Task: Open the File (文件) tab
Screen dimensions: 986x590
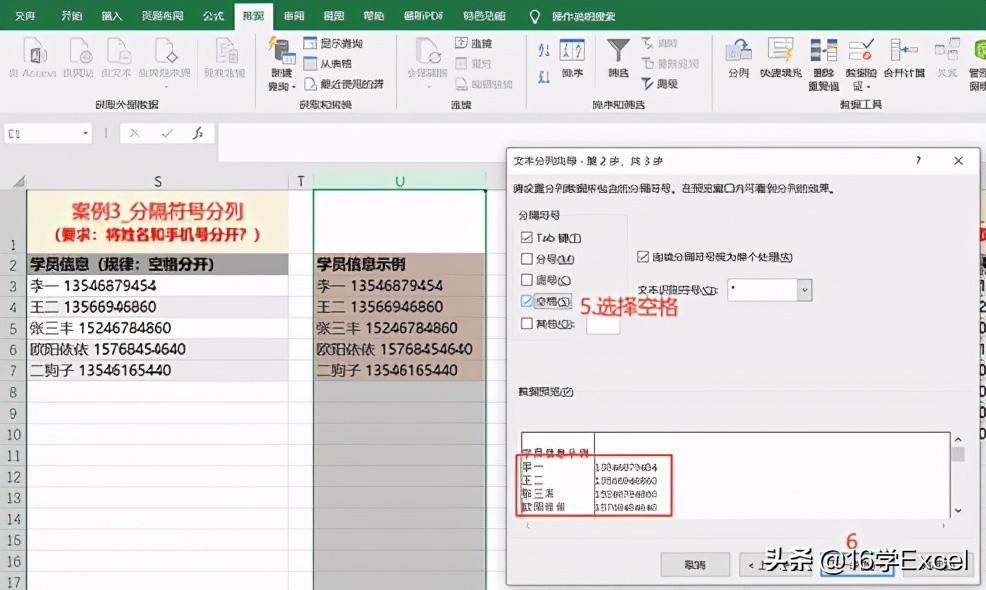Action: 25,16
